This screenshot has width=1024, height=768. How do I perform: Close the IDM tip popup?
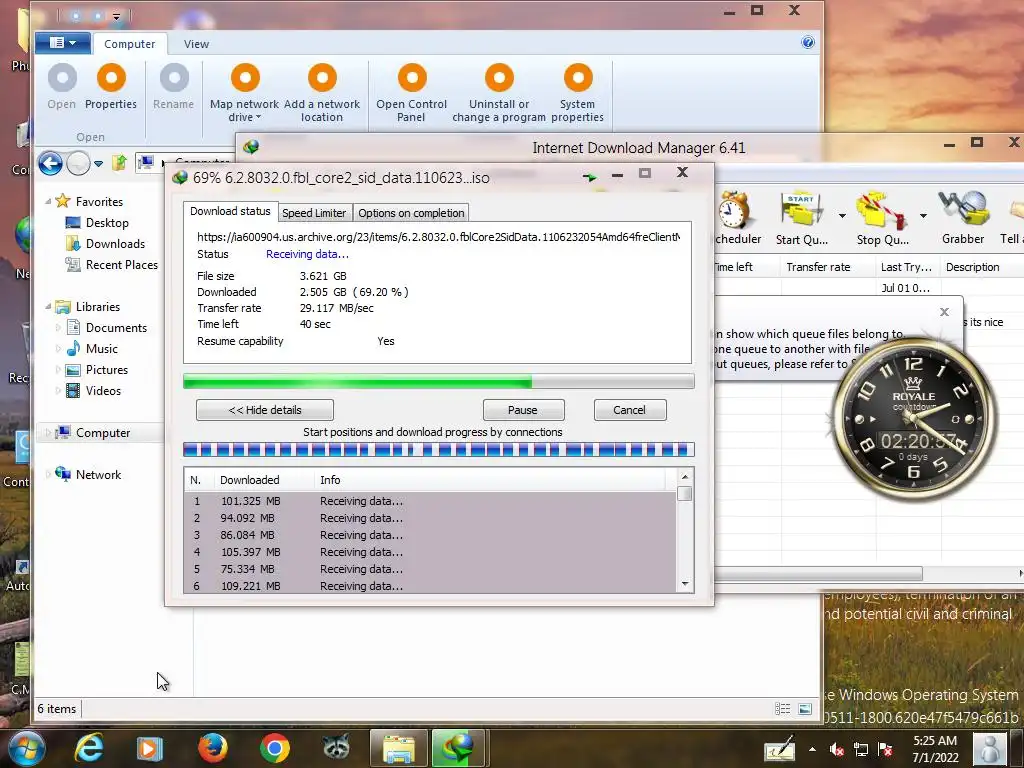[x=944, y=312]
